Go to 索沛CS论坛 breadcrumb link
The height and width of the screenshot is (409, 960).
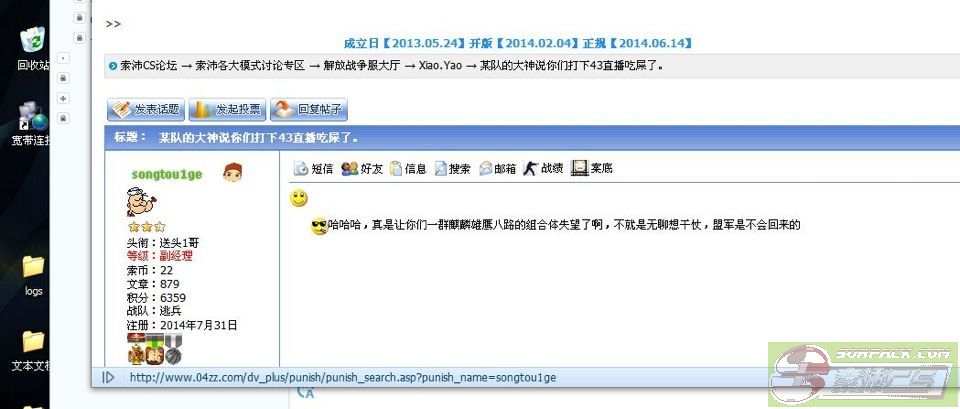click(x=149, y=66)
